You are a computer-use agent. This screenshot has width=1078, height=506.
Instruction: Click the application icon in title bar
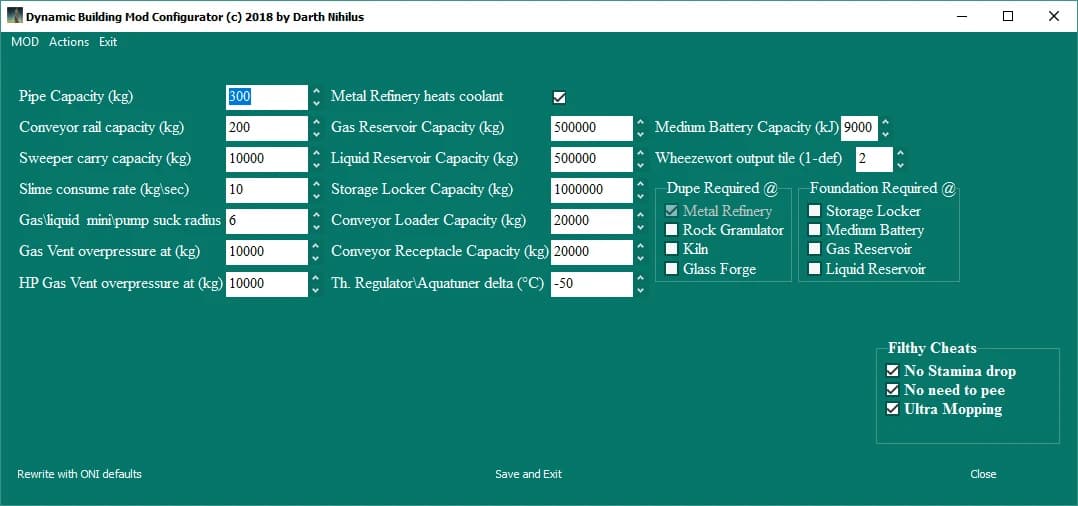[x=14, y=16]
